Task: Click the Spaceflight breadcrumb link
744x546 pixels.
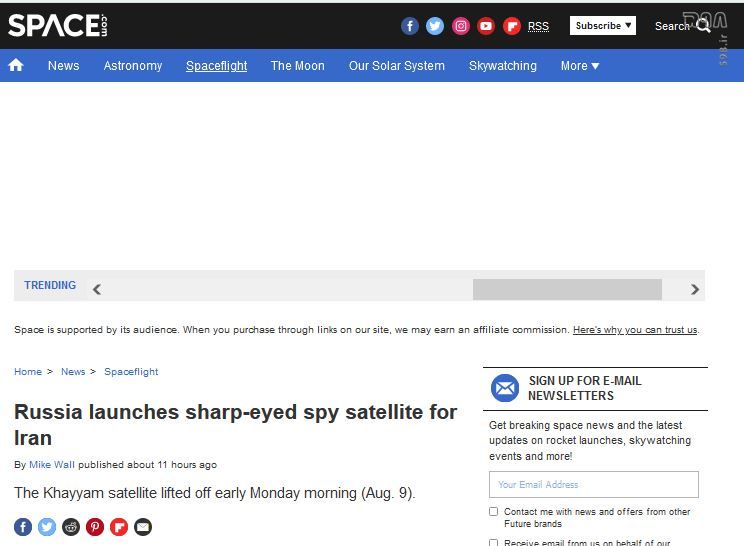Action: [131, 372]
